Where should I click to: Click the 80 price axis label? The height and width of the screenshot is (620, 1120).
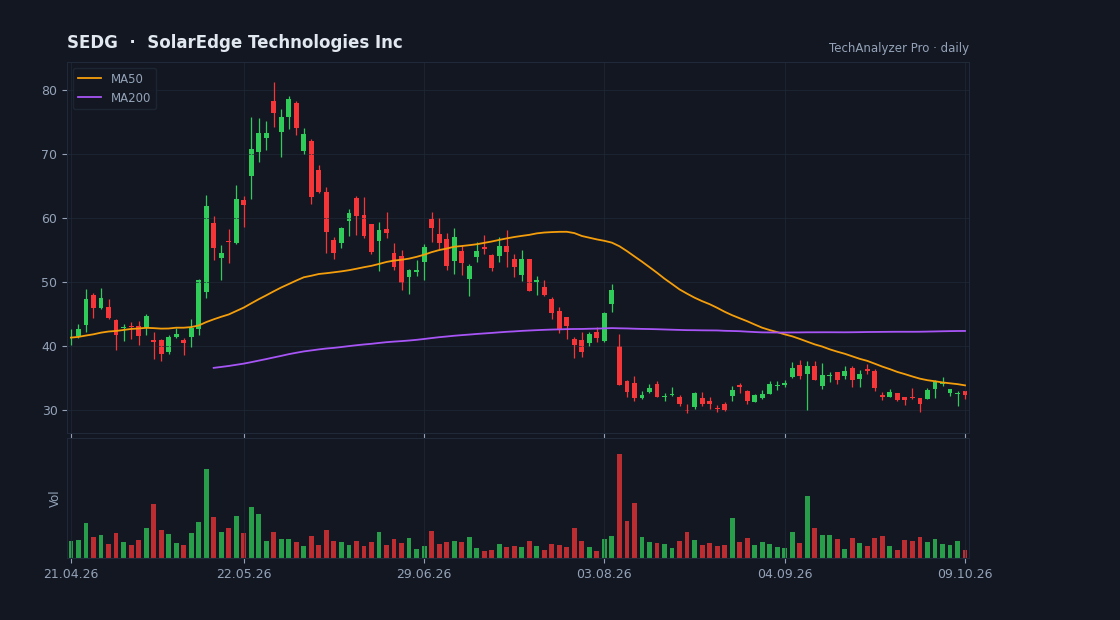tap(49, 91)
